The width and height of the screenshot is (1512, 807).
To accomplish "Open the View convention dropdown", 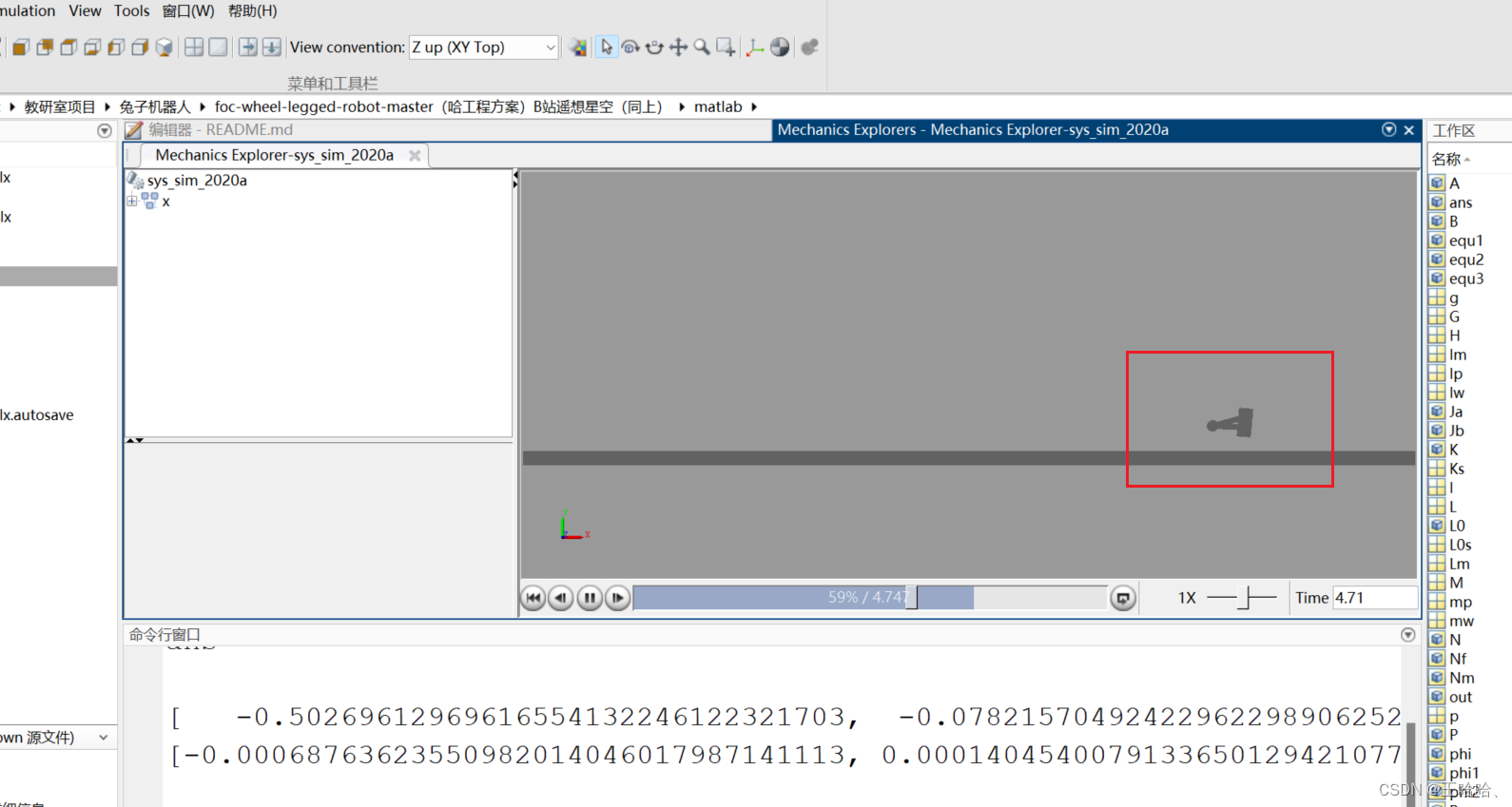I will (483, 48).
